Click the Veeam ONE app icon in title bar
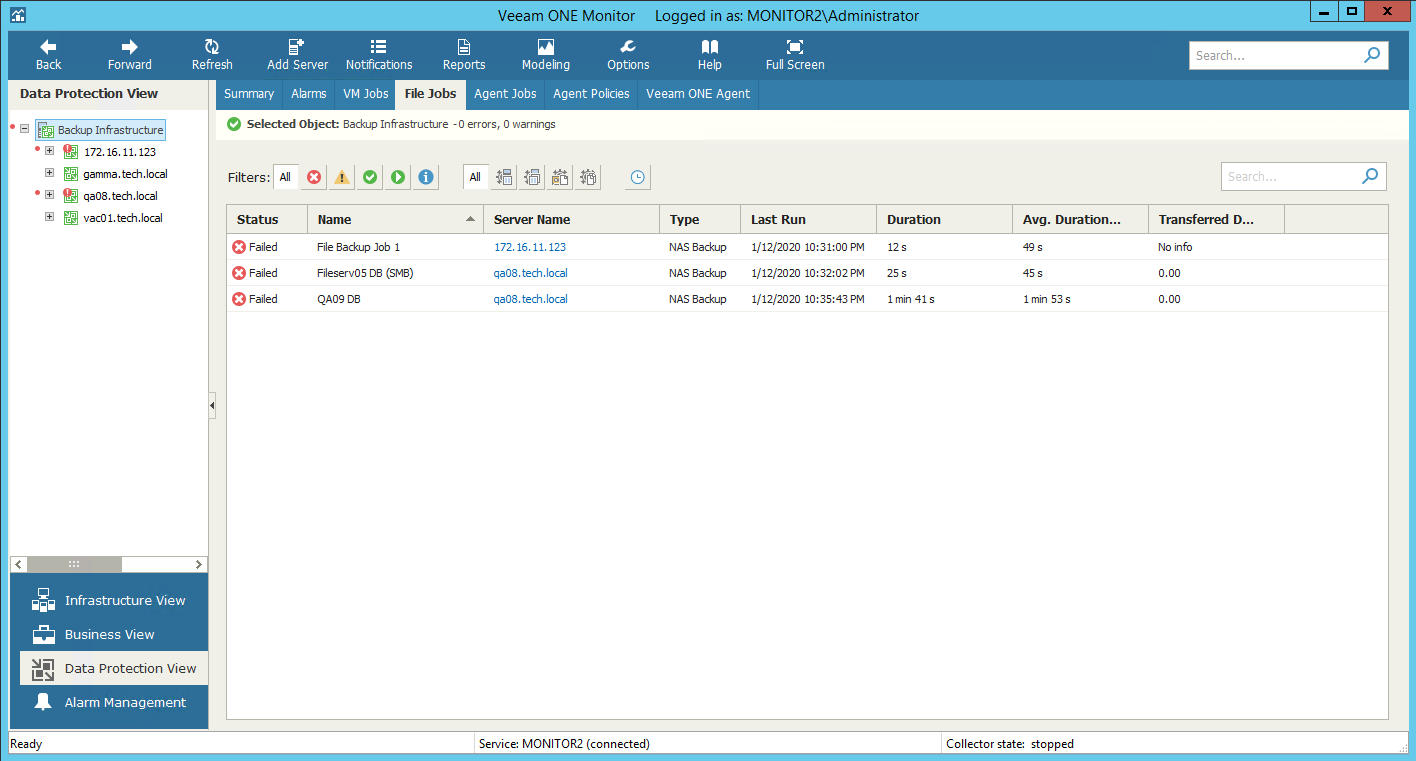The image size is (1416, 761). click(x=17, y=15)
